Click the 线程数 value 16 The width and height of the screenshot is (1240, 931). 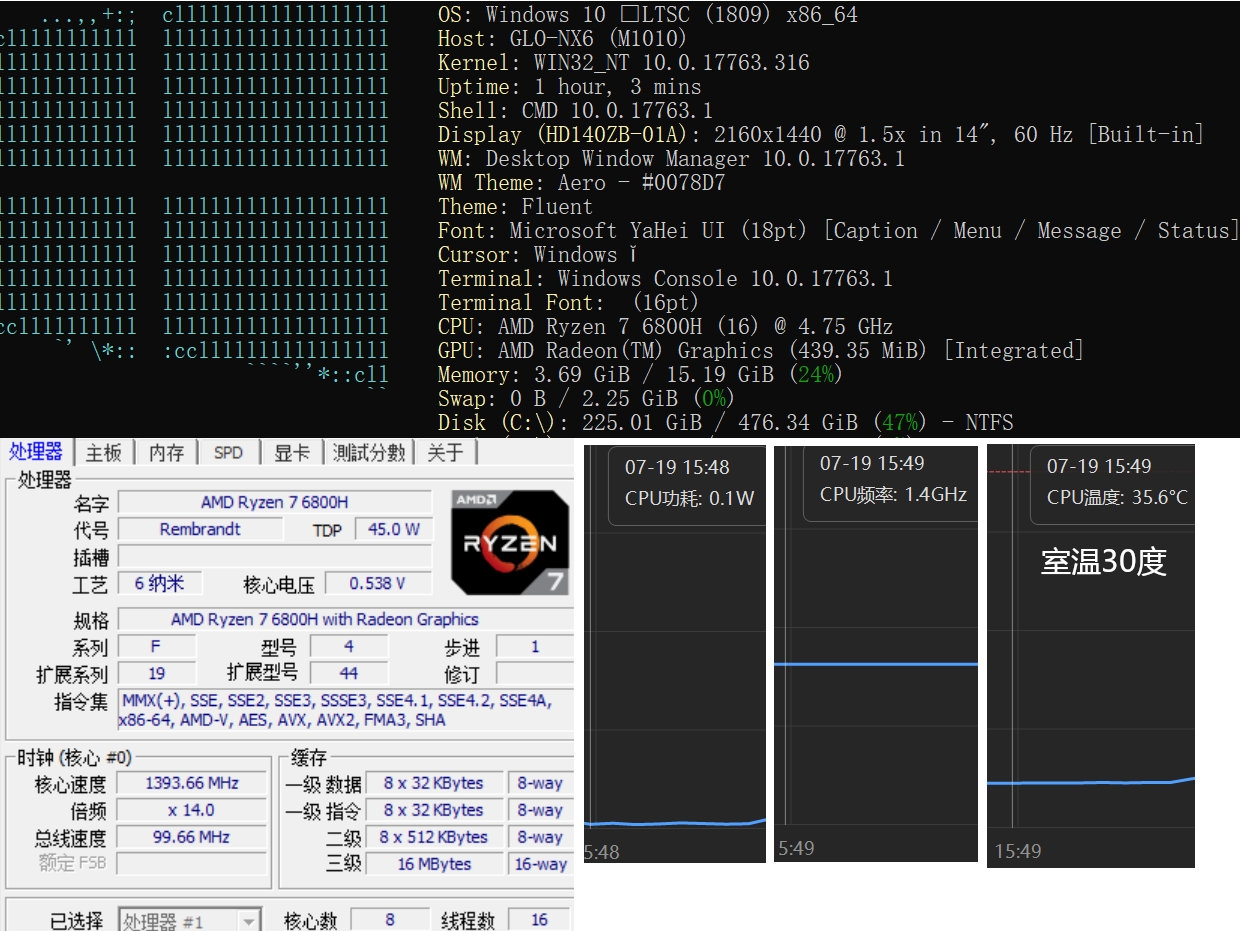point(539,920)
